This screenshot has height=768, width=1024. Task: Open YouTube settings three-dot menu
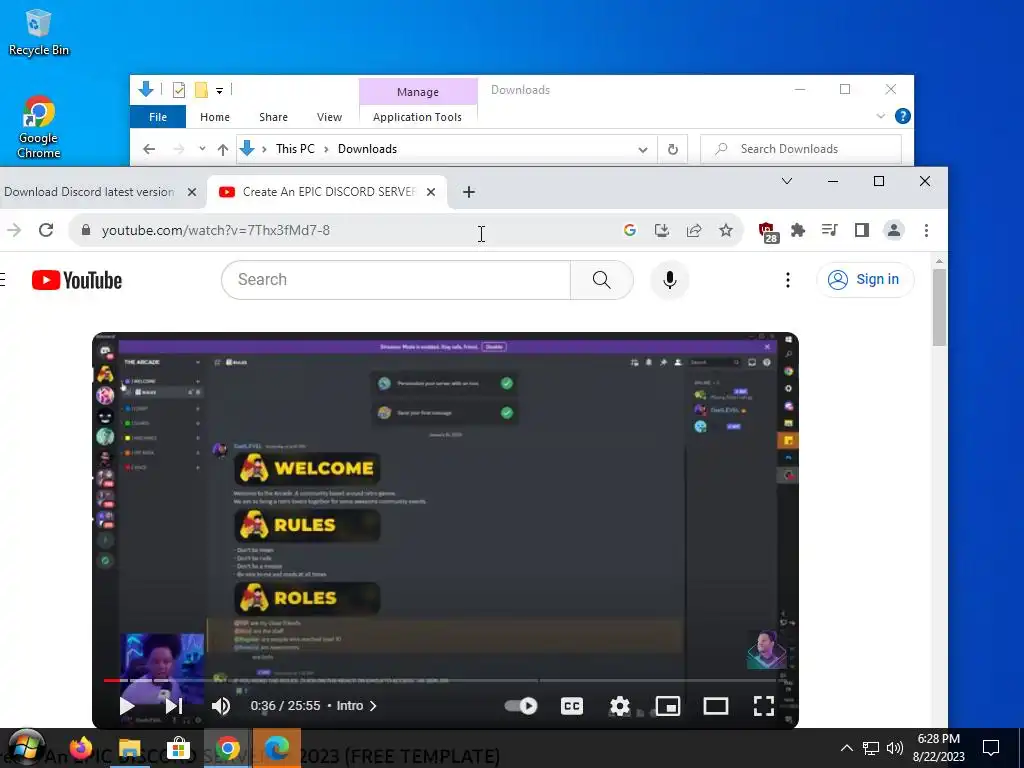788,280
